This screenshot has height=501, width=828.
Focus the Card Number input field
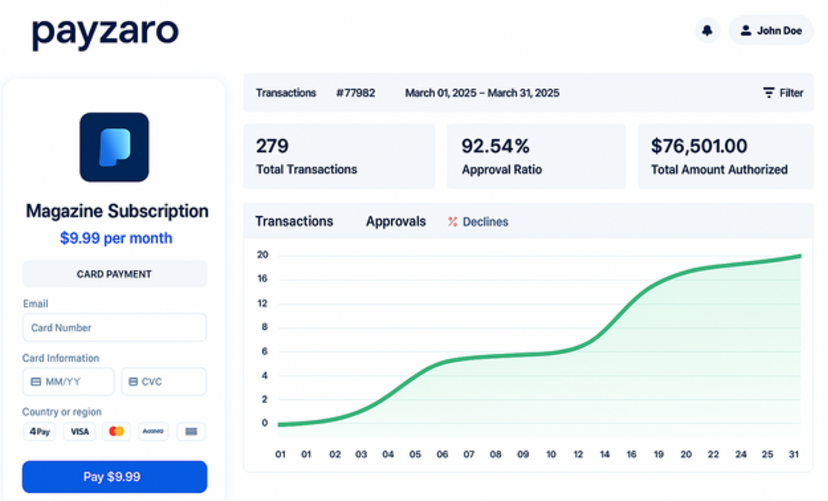(x=114, y=328)
